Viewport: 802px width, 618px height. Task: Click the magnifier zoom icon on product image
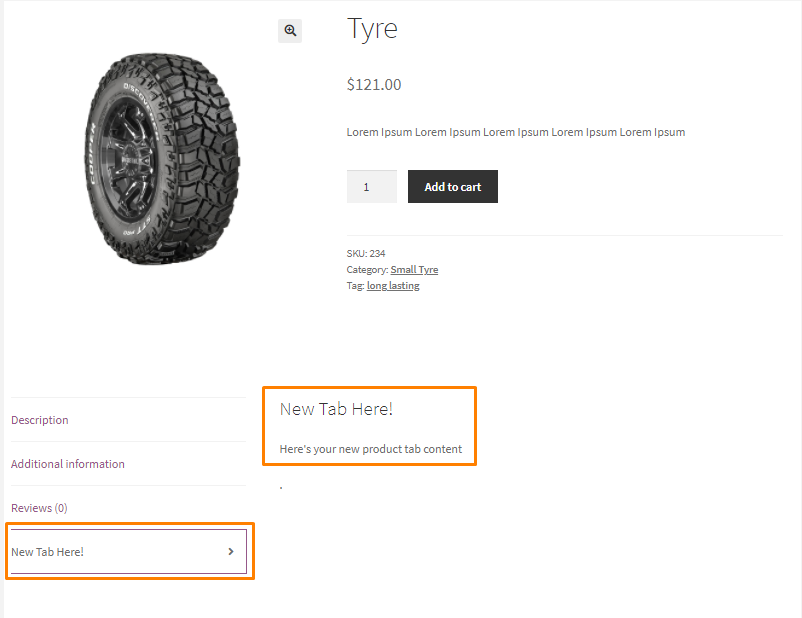point(290,31)
